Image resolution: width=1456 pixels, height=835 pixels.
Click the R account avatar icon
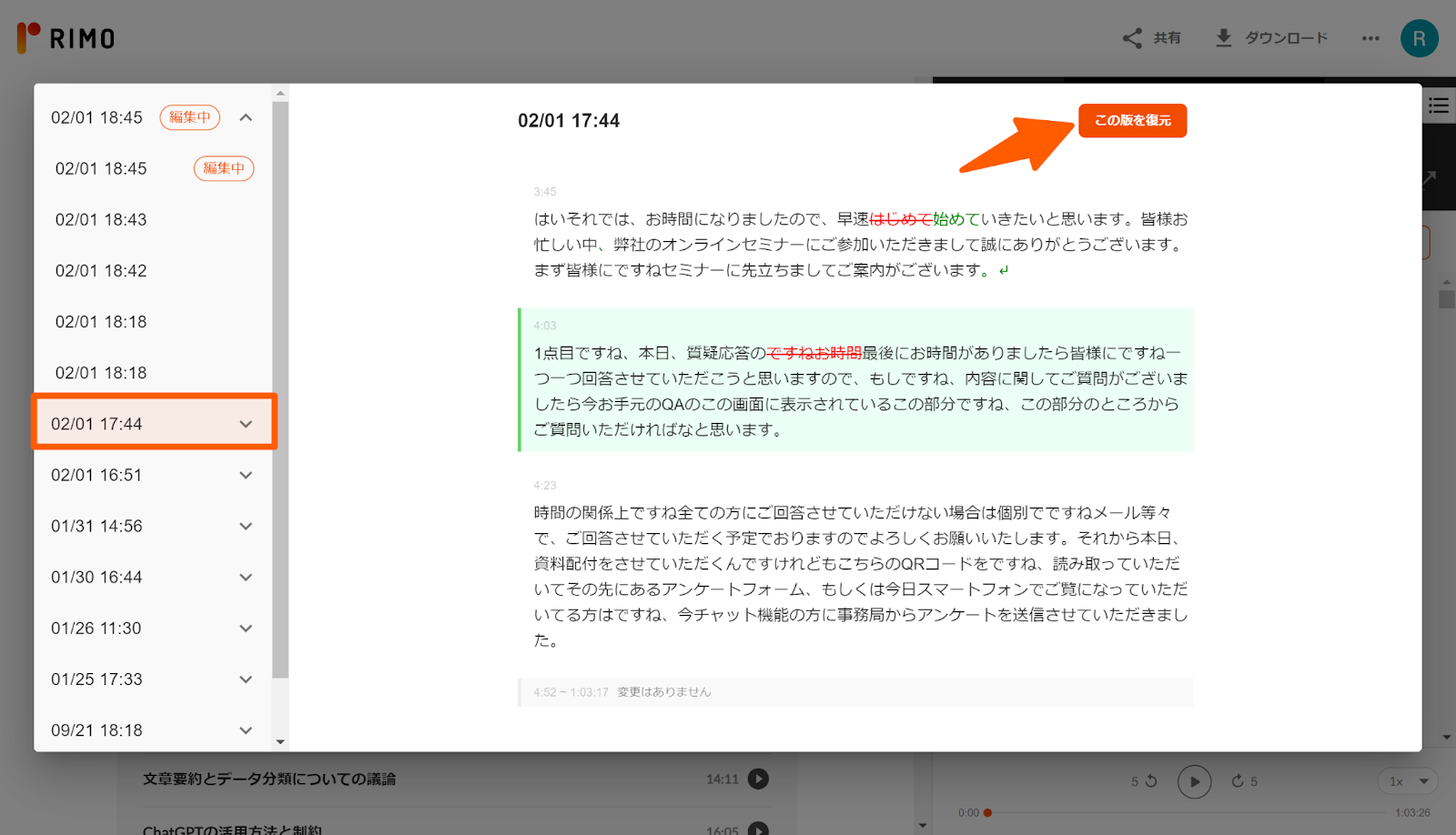click(1419, 37)
